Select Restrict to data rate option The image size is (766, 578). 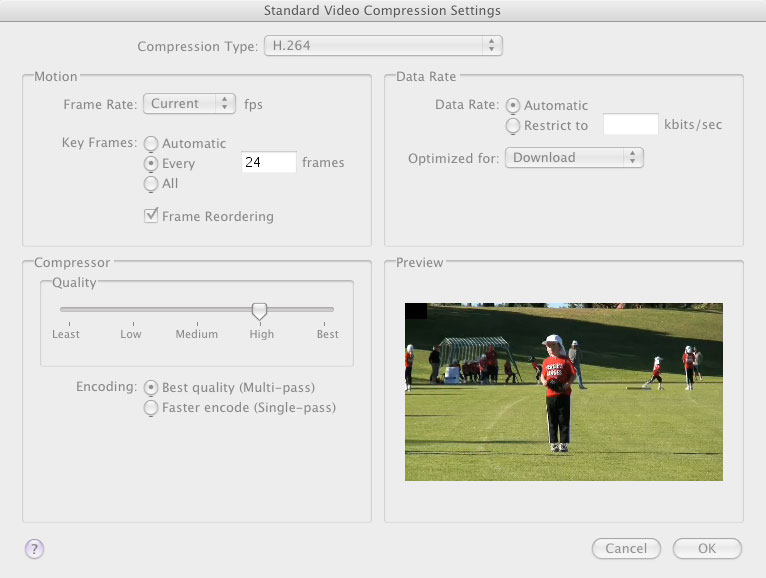pos(512,126)
